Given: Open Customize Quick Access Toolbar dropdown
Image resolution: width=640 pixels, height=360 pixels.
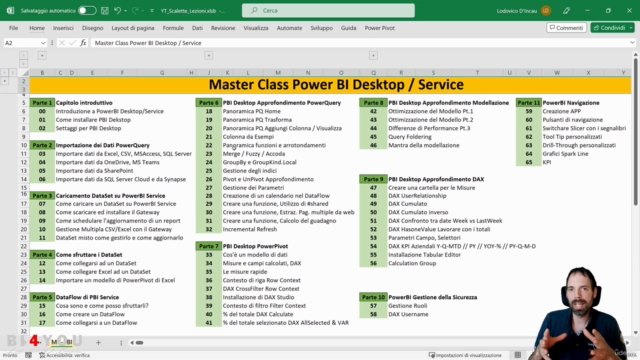Looking at the screenshot, I should [152, 11].
